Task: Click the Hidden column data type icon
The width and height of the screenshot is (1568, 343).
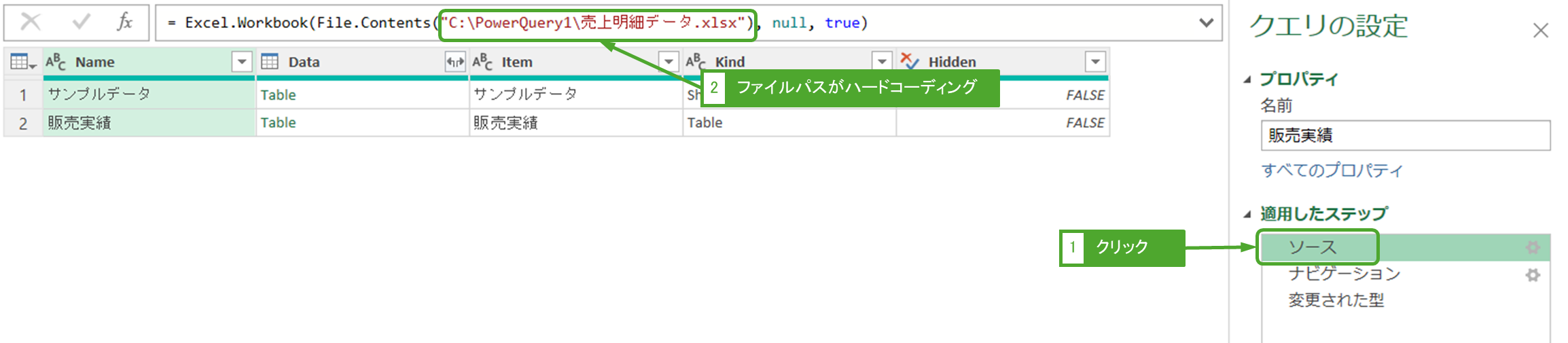Action: click(x=910, y=62)
